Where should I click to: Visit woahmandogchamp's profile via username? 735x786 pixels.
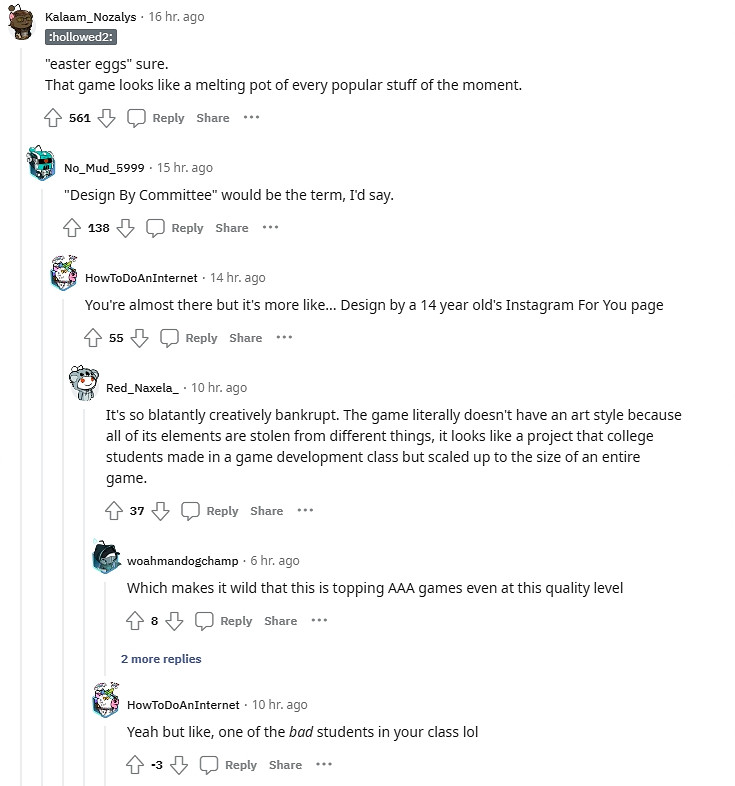(183, 561)
